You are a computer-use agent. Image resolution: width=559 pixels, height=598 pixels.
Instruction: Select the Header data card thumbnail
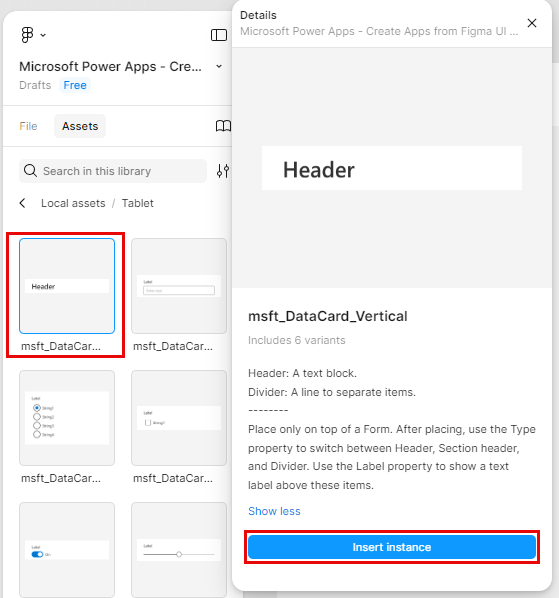(67, 286)
